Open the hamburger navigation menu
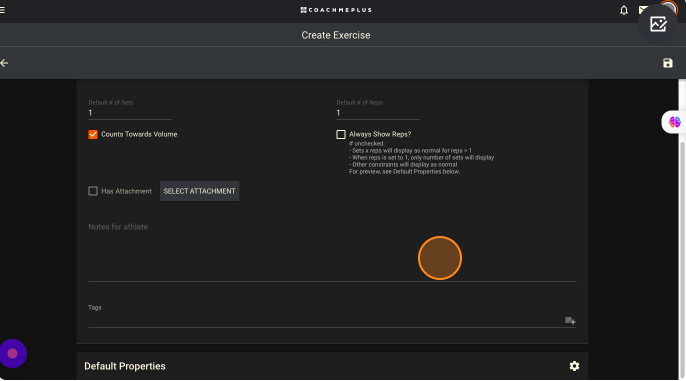Image resolution: width=686 pixels, height=381 pixels. pyautogui.click(x=2, y=10)
